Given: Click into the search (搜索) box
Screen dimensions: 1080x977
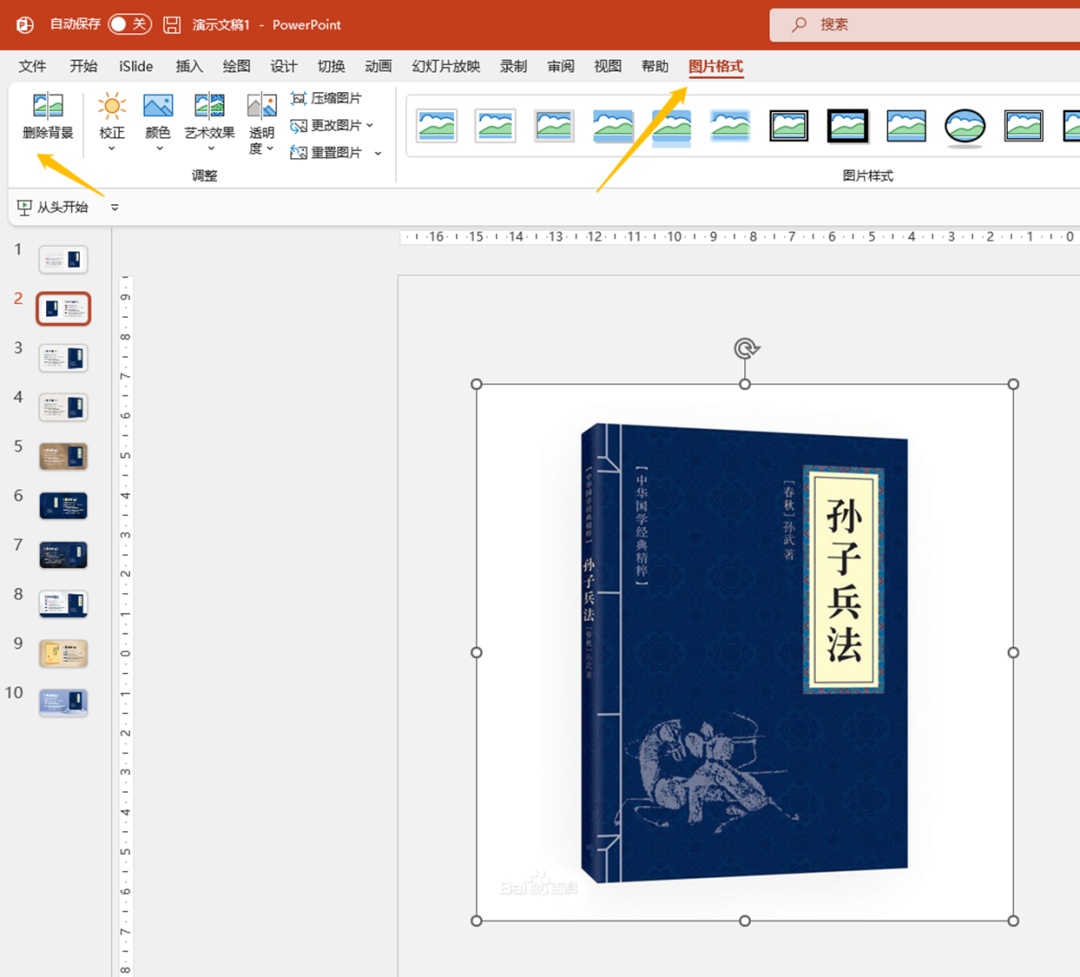Looking at the screenshot, I should click(x=924, y=25).
